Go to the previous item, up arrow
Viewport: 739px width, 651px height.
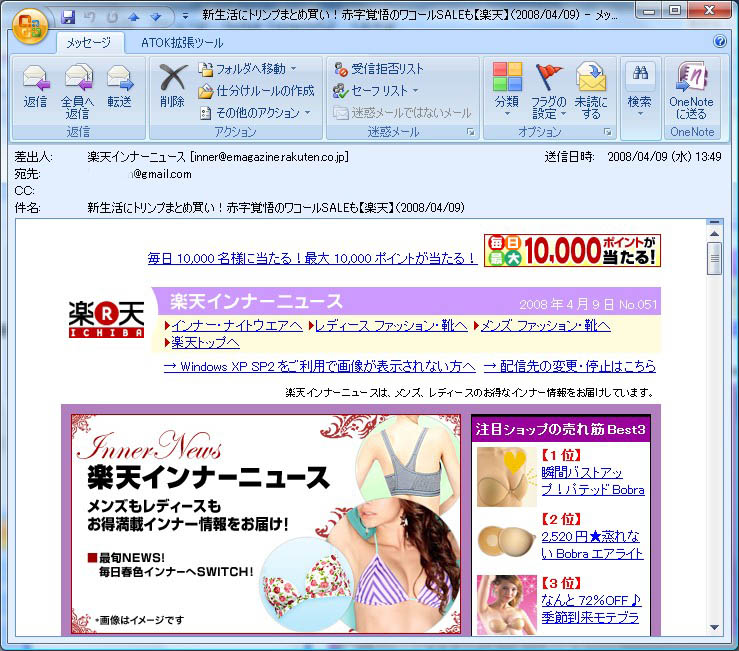pos(134,17)
